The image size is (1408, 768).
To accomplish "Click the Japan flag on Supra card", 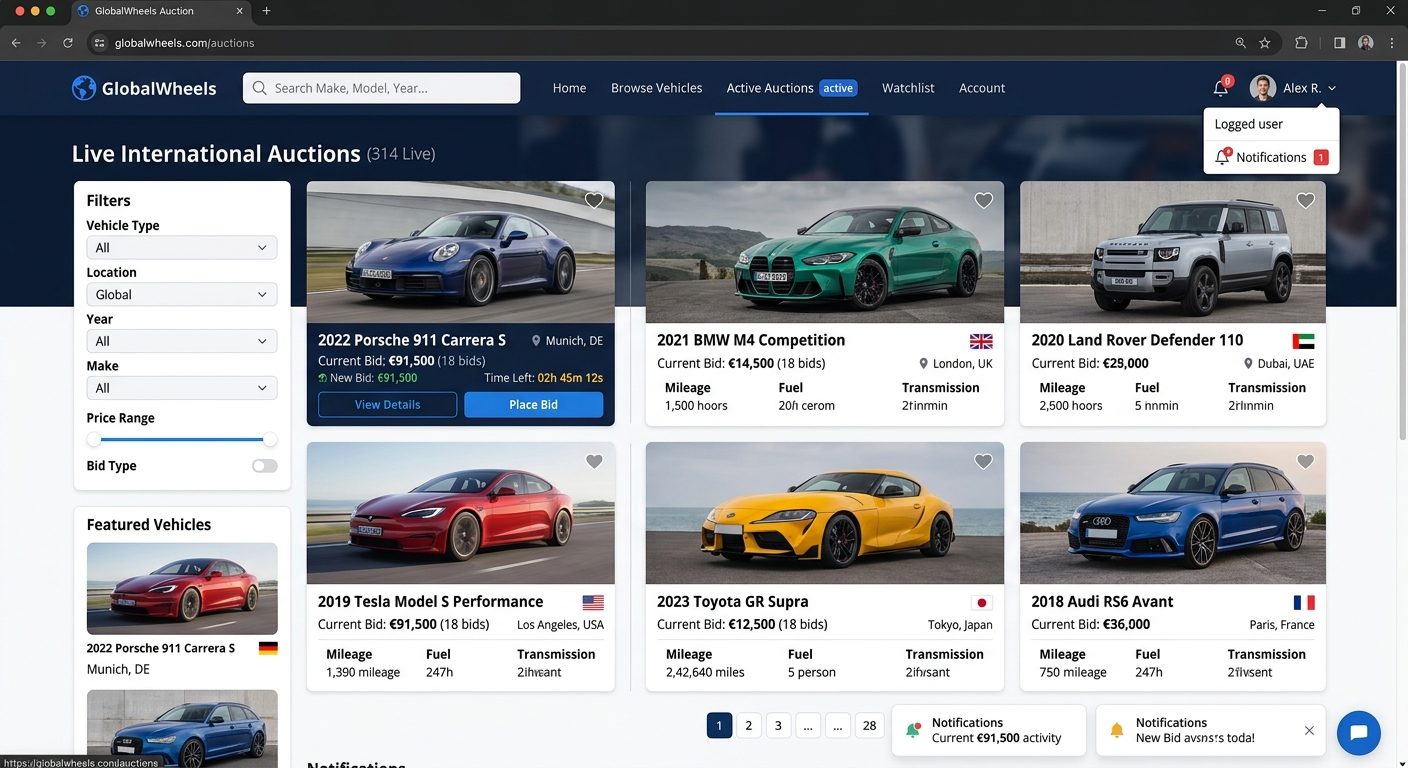I will click(x=981, y=602).
